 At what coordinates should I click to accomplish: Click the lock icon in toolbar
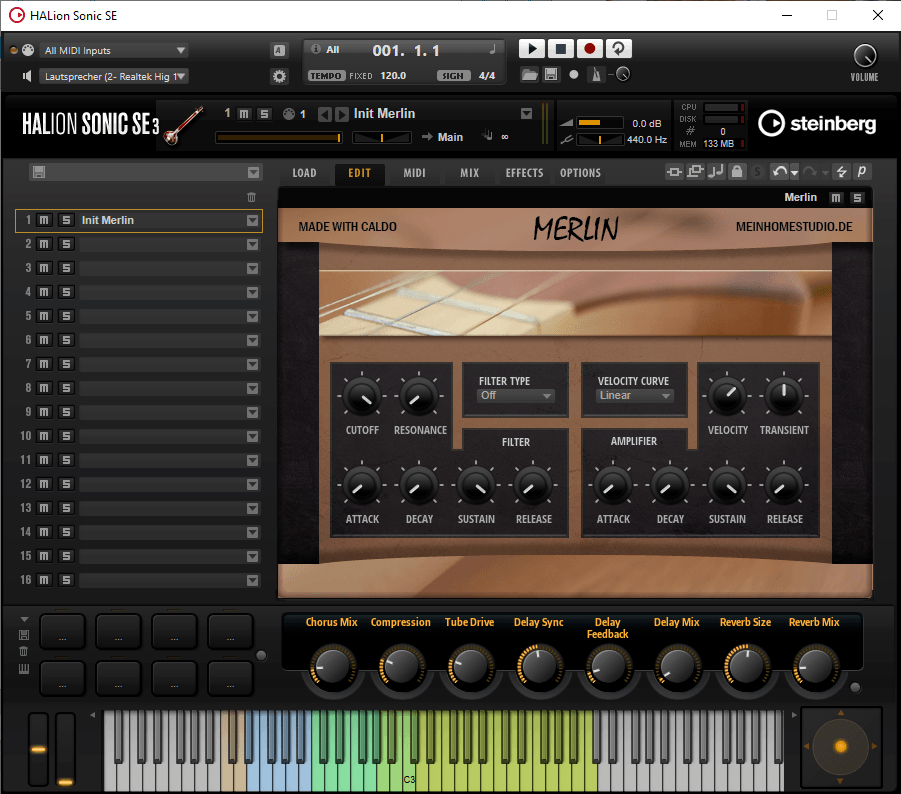point(737,171)
